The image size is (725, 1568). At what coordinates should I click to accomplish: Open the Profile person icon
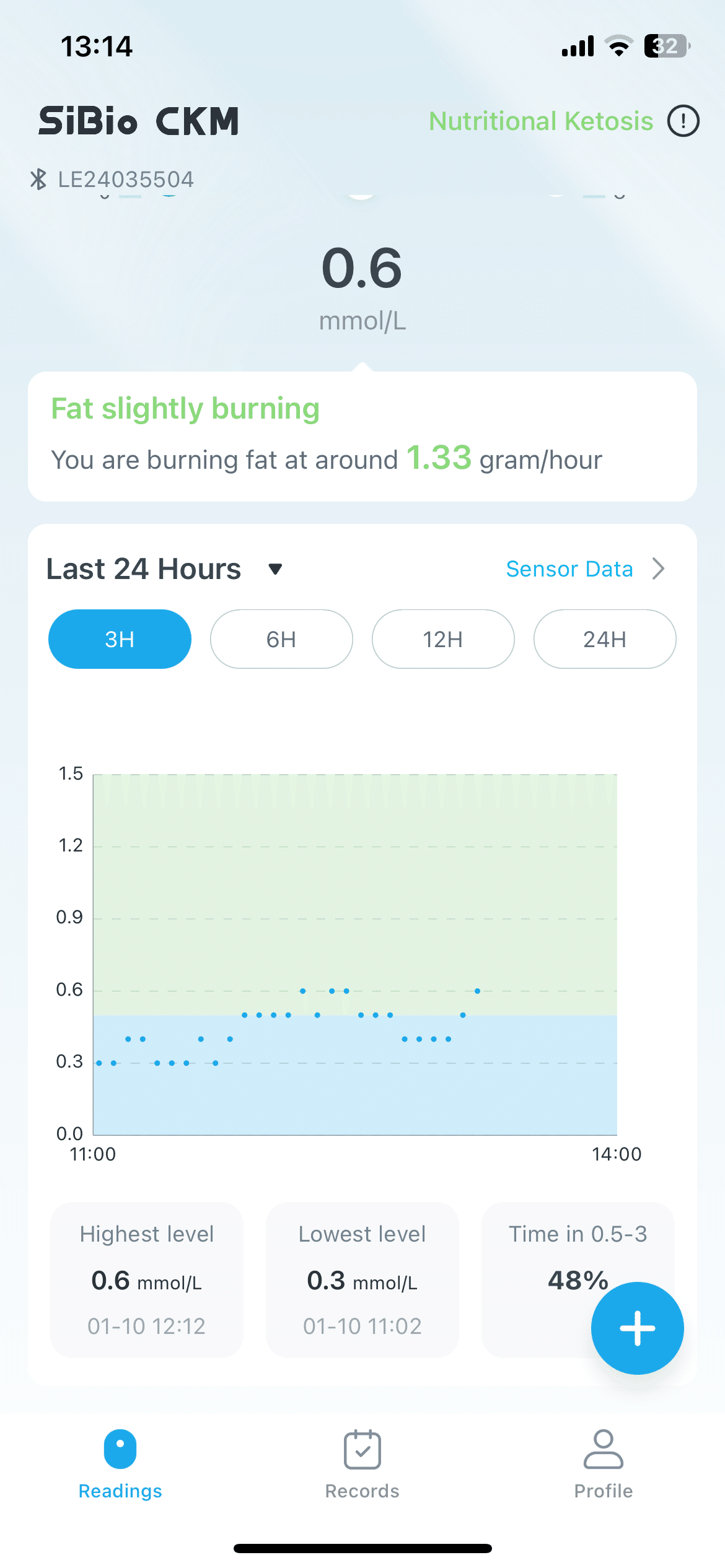click(x=604, y=1448)
